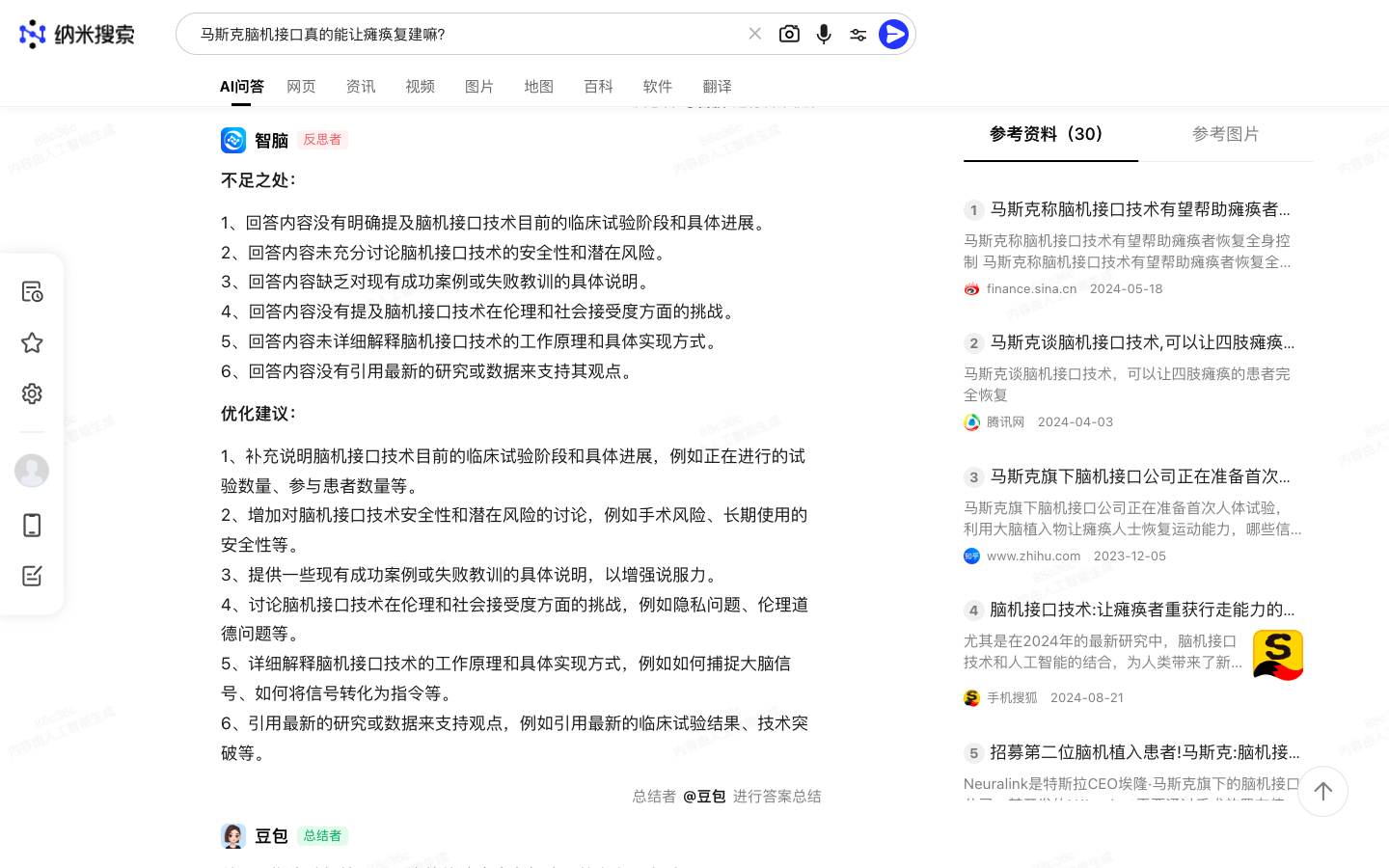Submit search with blue send button
The image size is (1389, 868).
(894, 34)
